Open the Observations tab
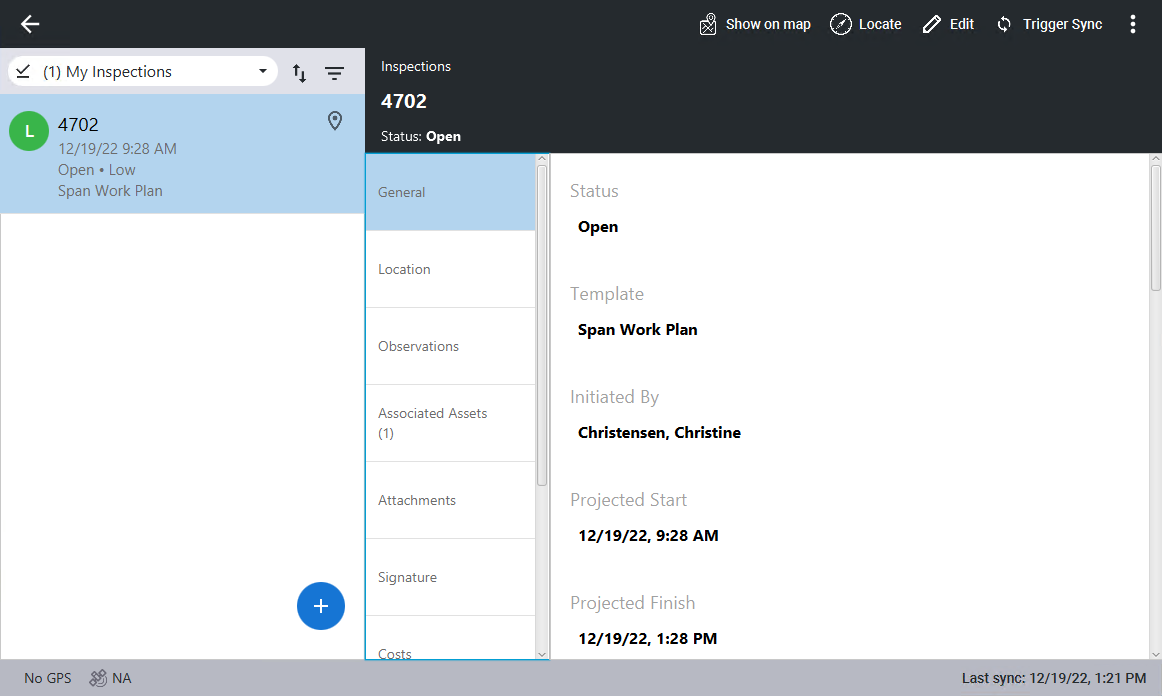 pos(450,346)
